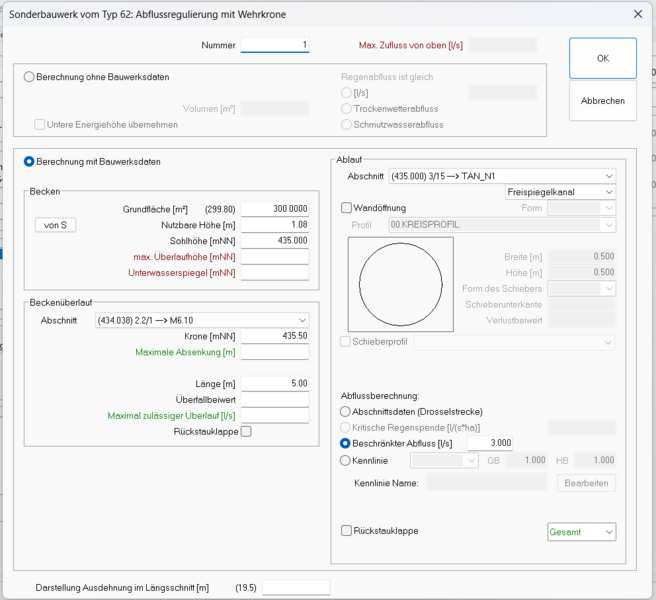The height and width of the screenshot is (600, 656).
Task: Enable Rückstauklappe checkbox in Ablauf
Action: click(346, 531)
